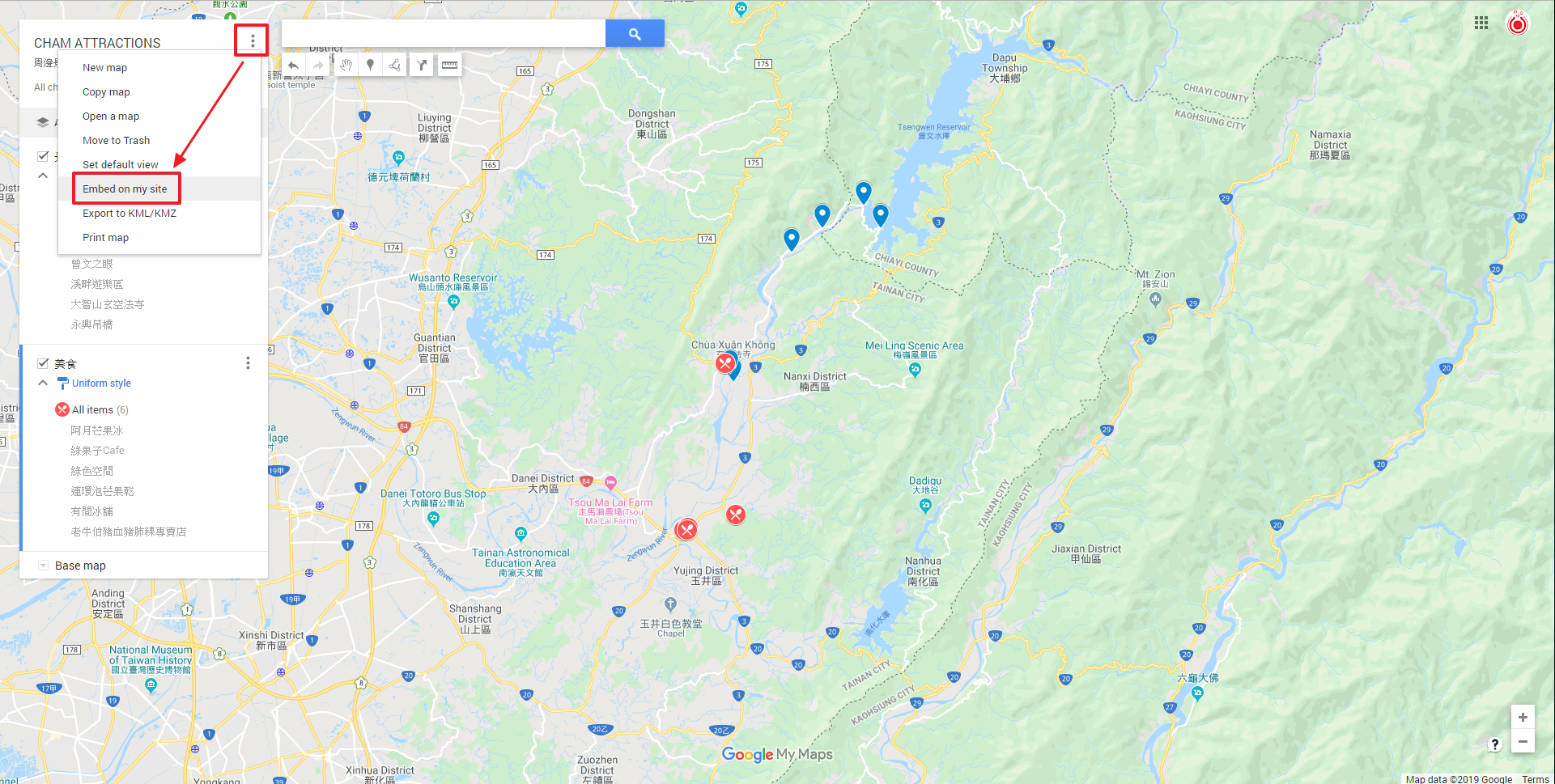The height and width of the screenshot is (784, 1555).
Task: Open the 美食 layer options menu
Action: [248, 363]
